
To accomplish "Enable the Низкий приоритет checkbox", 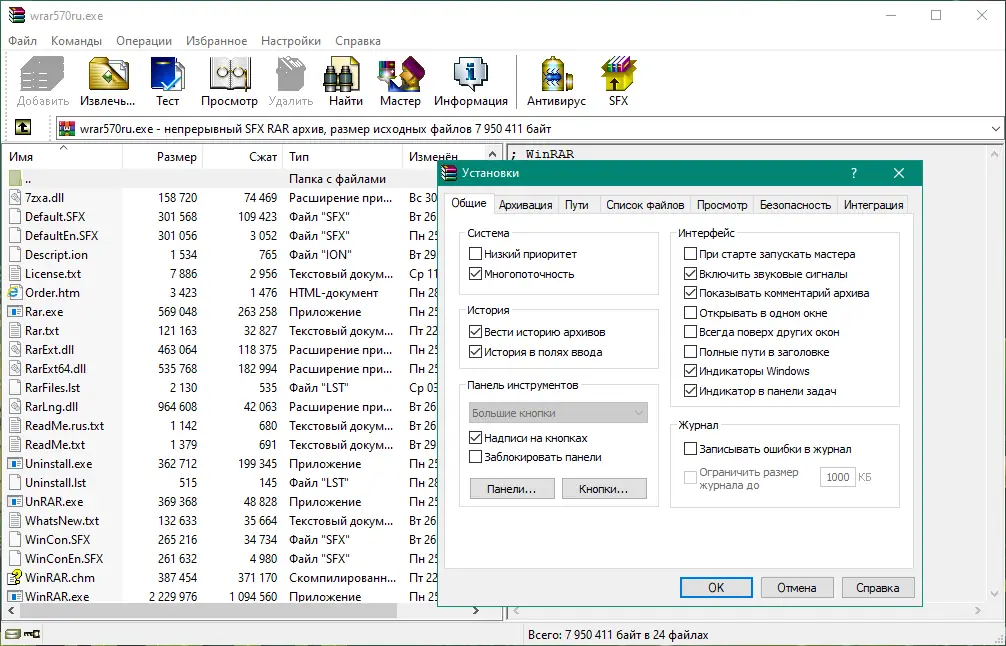I will click(x=475, y=254).
